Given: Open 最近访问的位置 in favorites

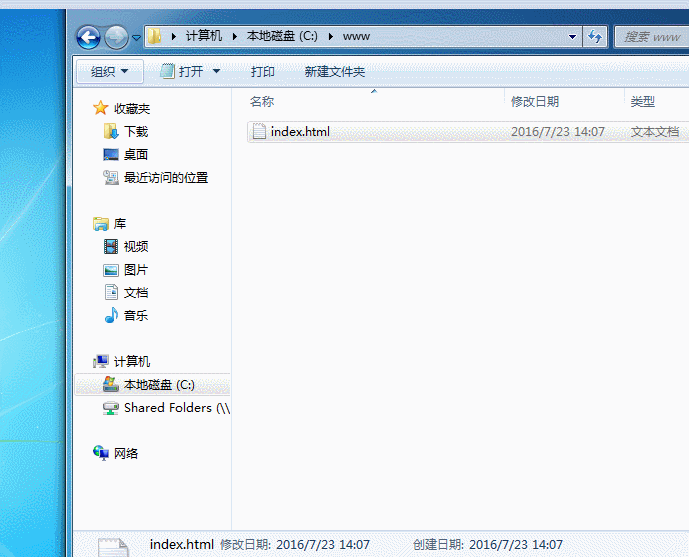Looking at the screenshot, I should [x=166, y=177].
